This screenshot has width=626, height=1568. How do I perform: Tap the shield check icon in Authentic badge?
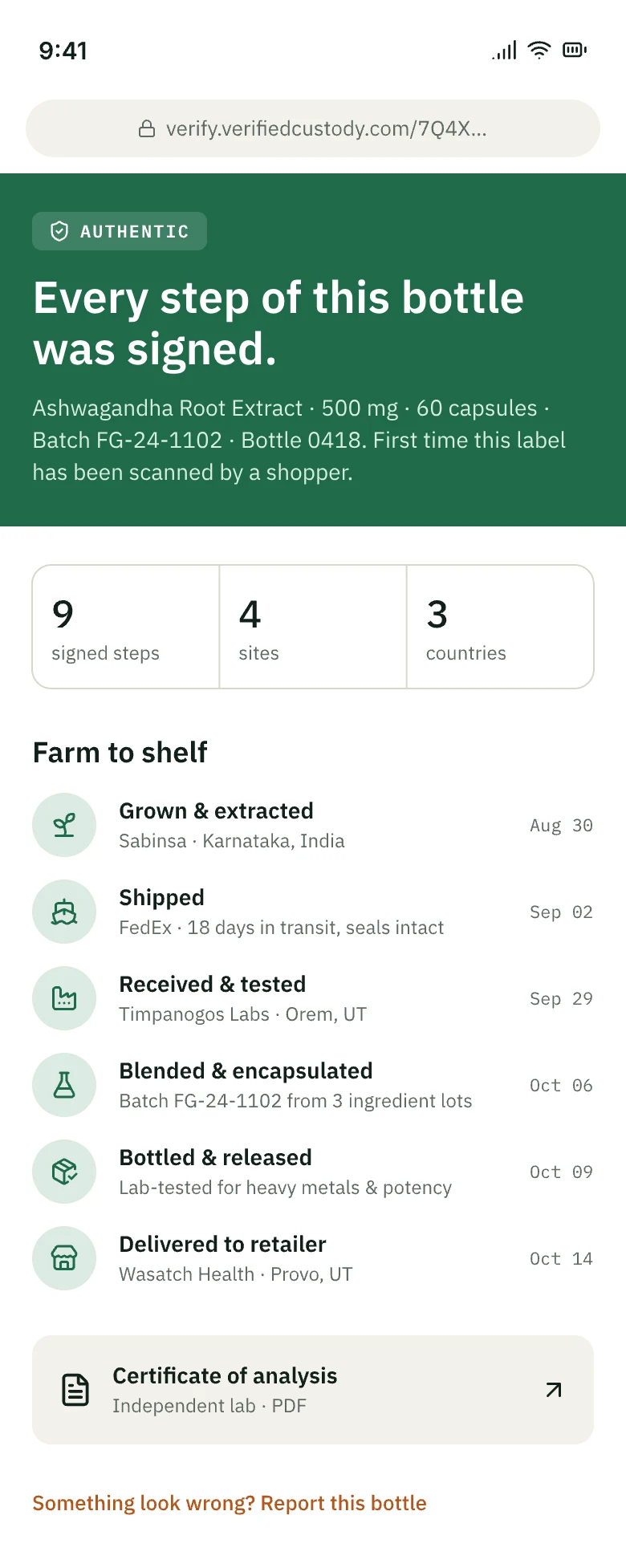click(59, 231)
